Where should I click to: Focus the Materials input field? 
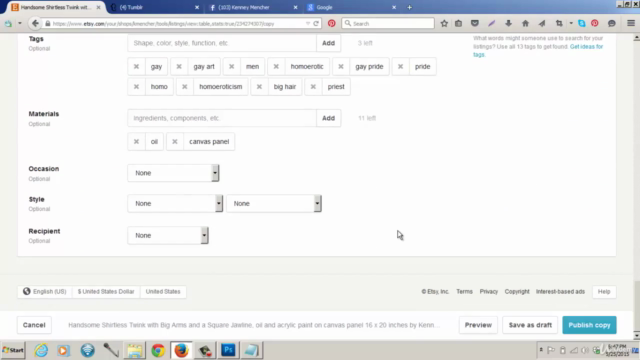(x=222, y=118)
